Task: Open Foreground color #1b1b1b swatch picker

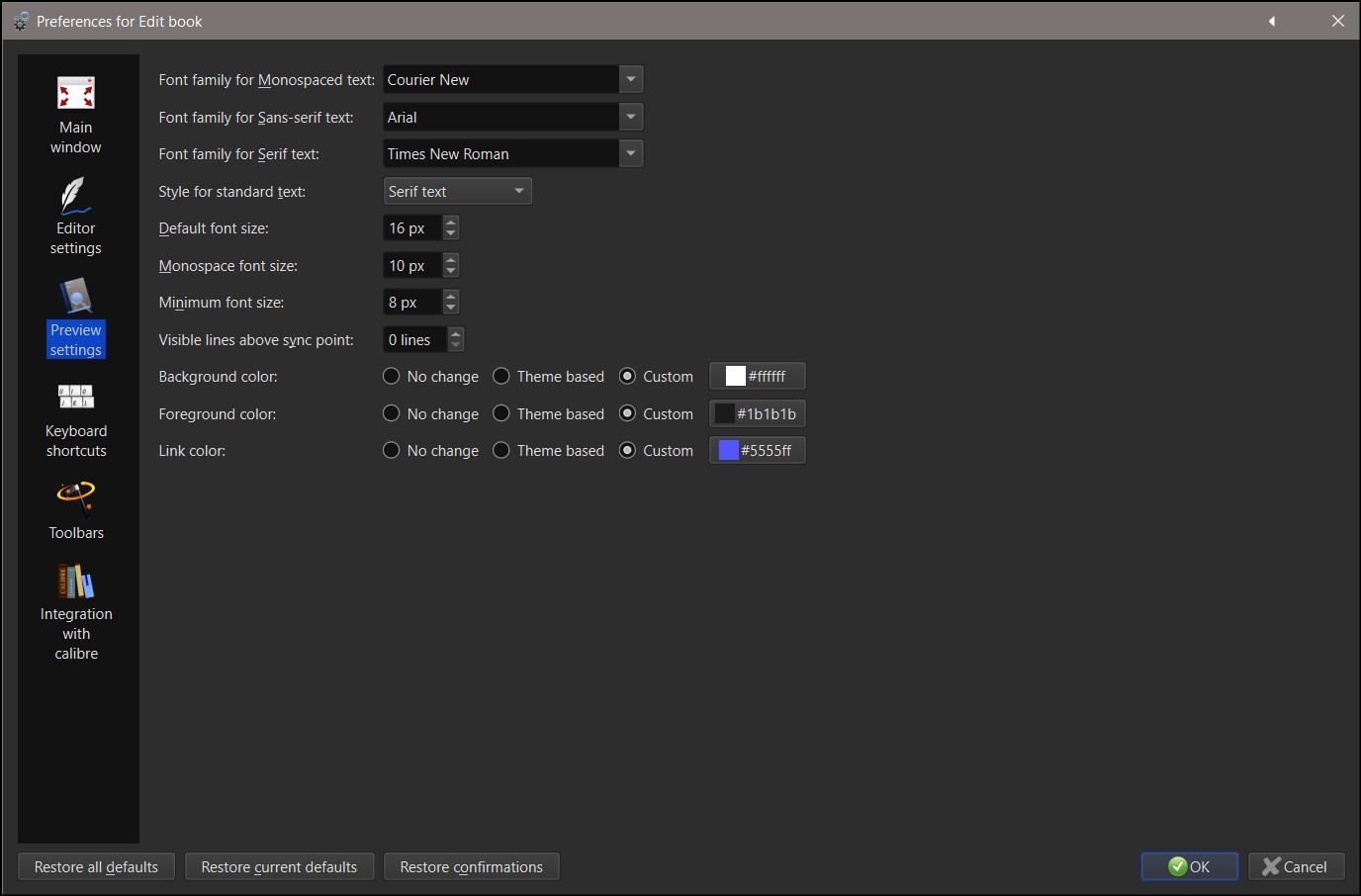Action: coord(758,413)
